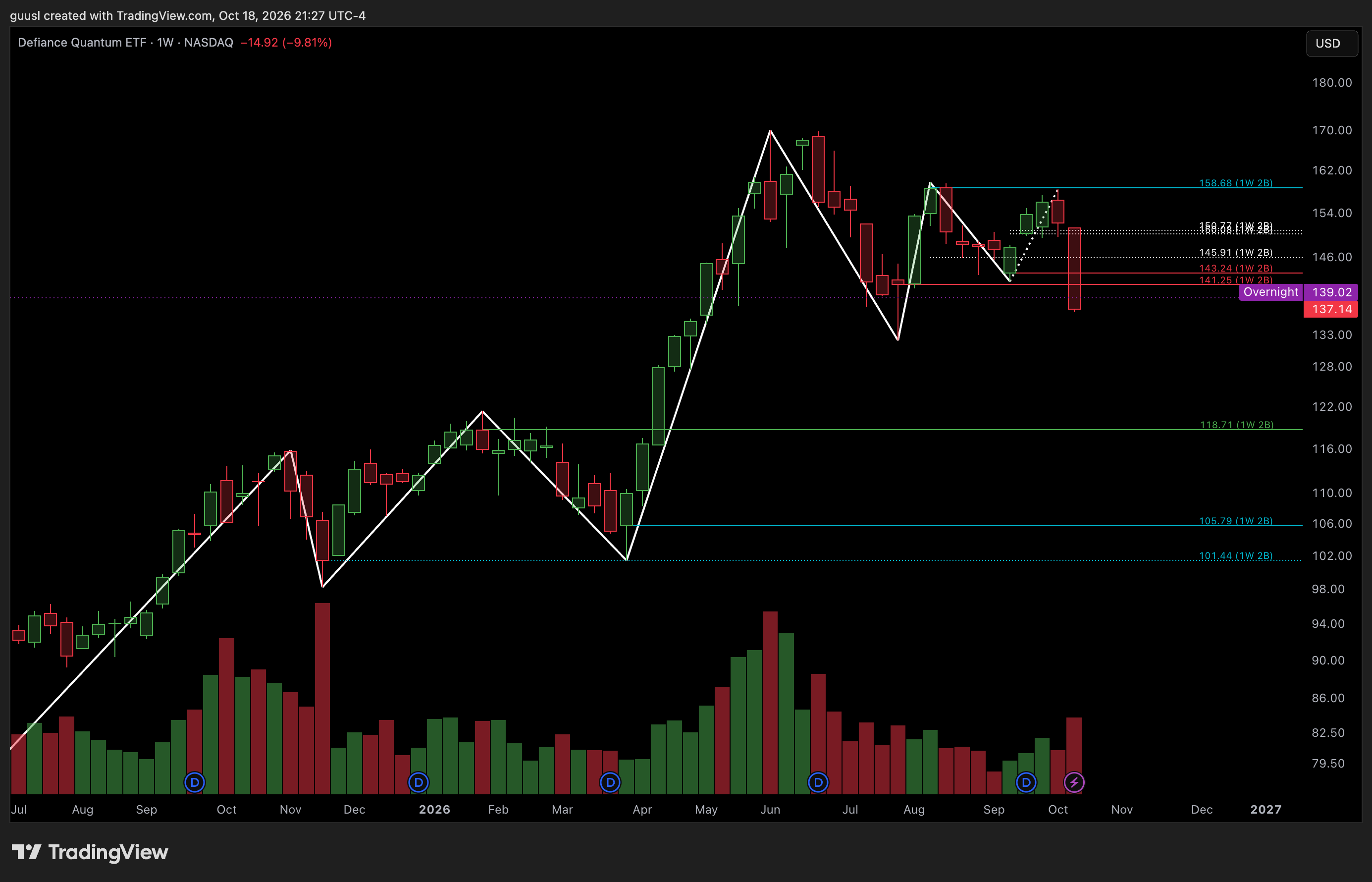Click the 122.00 price axis label

(x=1331, y=407)
